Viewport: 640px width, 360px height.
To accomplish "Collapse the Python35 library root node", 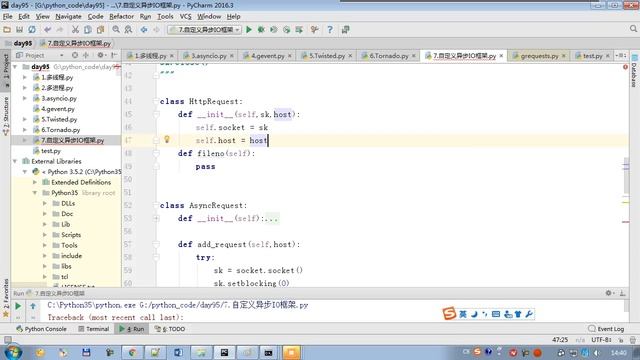I will (35, 193).
